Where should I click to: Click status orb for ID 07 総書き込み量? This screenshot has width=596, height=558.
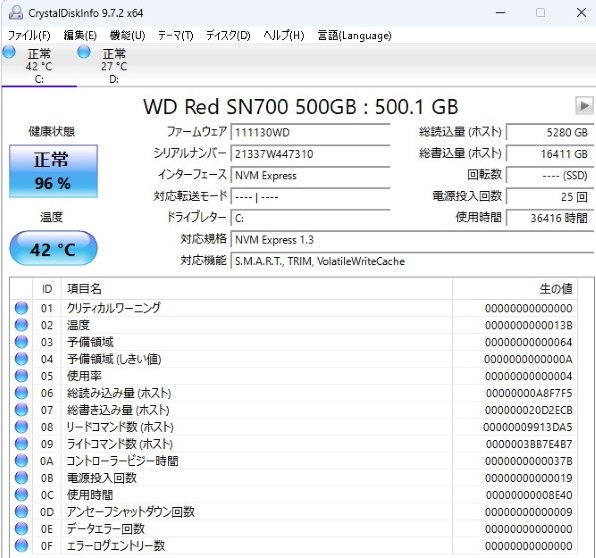[21, 410]
